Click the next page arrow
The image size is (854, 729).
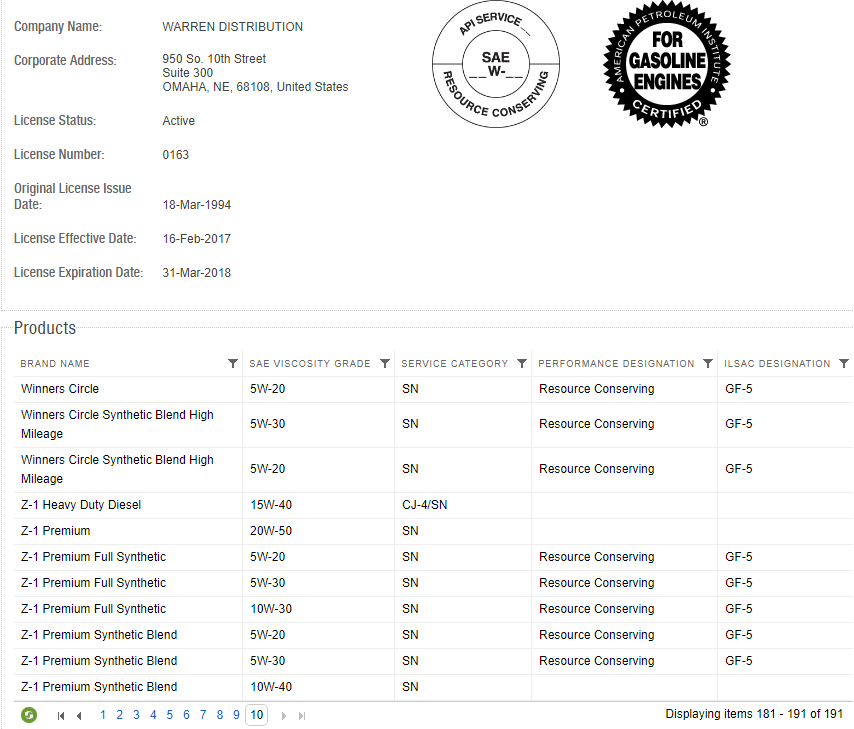[283, 716]
